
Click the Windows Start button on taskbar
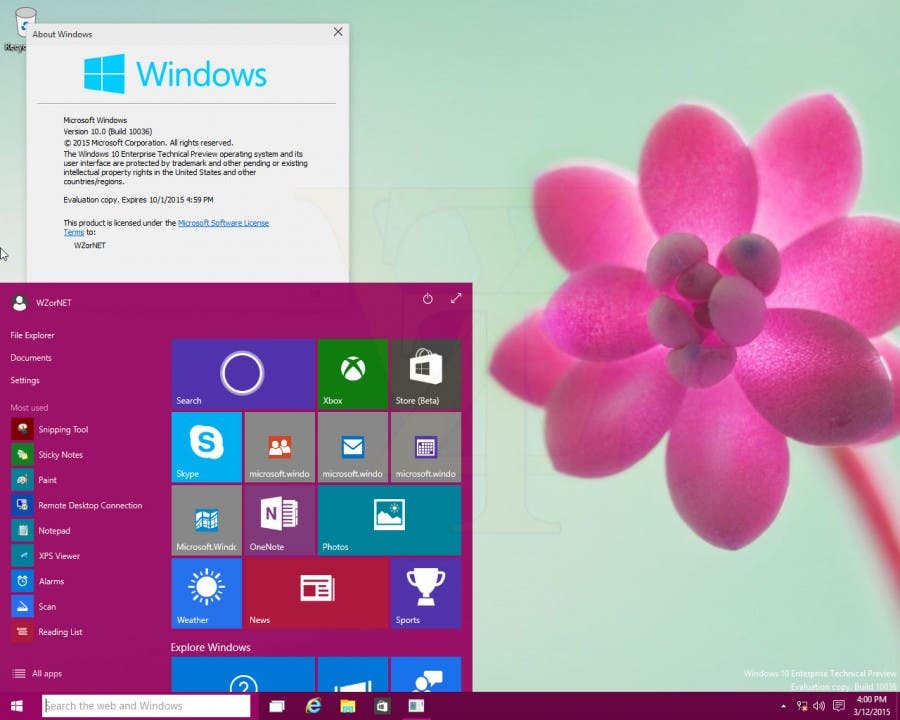(17, 706)
